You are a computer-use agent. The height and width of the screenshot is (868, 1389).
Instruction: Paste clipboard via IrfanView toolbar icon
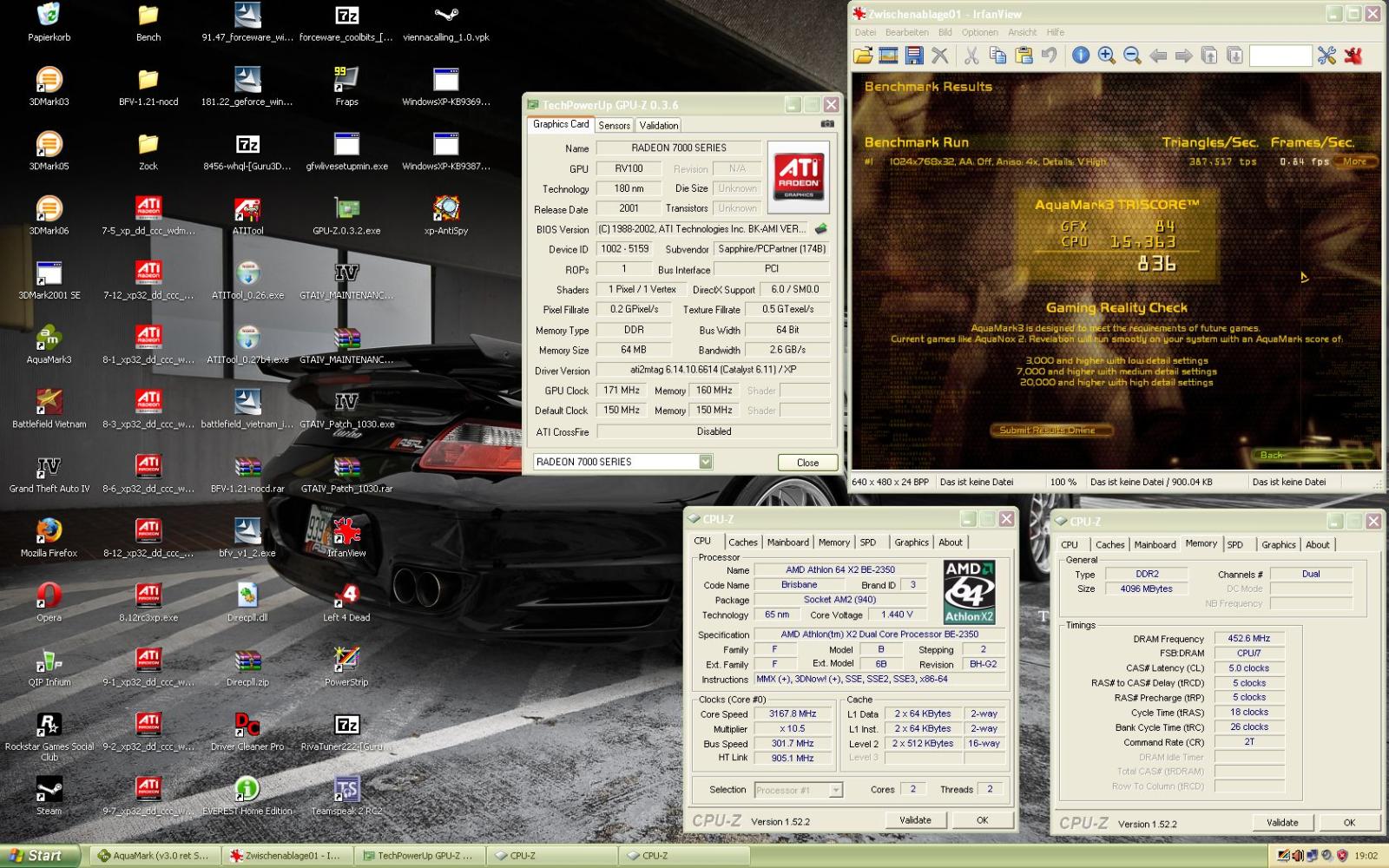[1024, 56]
